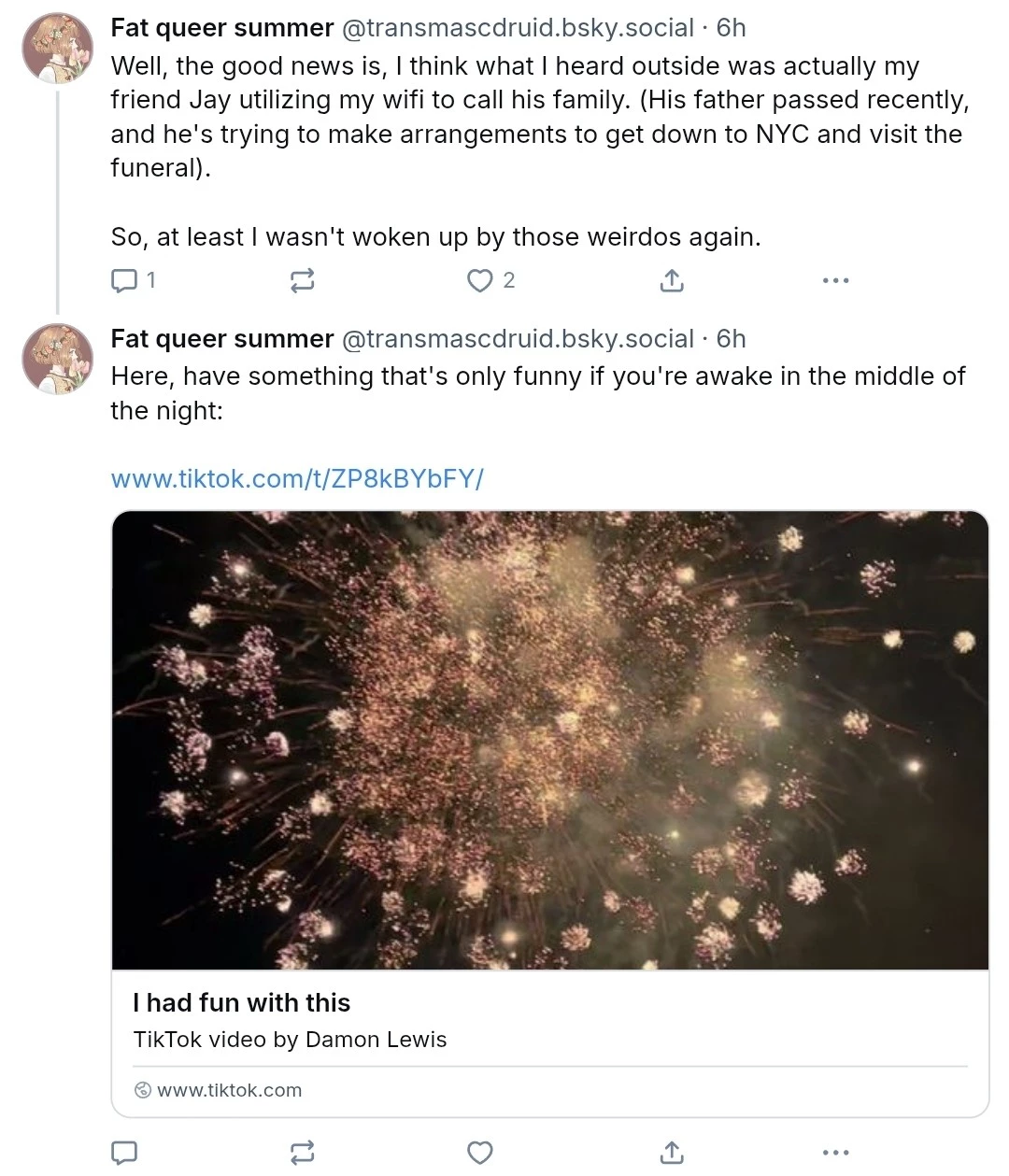Reply to the first post about wifi
1009x1176 pixels.
click(x=132, y=280)
